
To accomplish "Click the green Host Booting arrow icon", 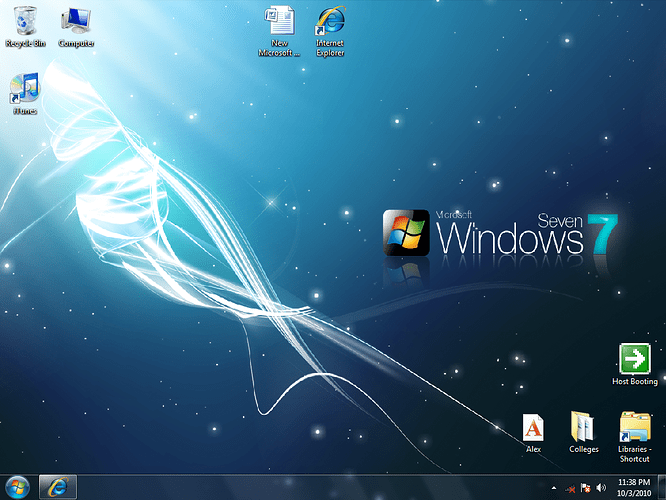I will click(634, 358).
